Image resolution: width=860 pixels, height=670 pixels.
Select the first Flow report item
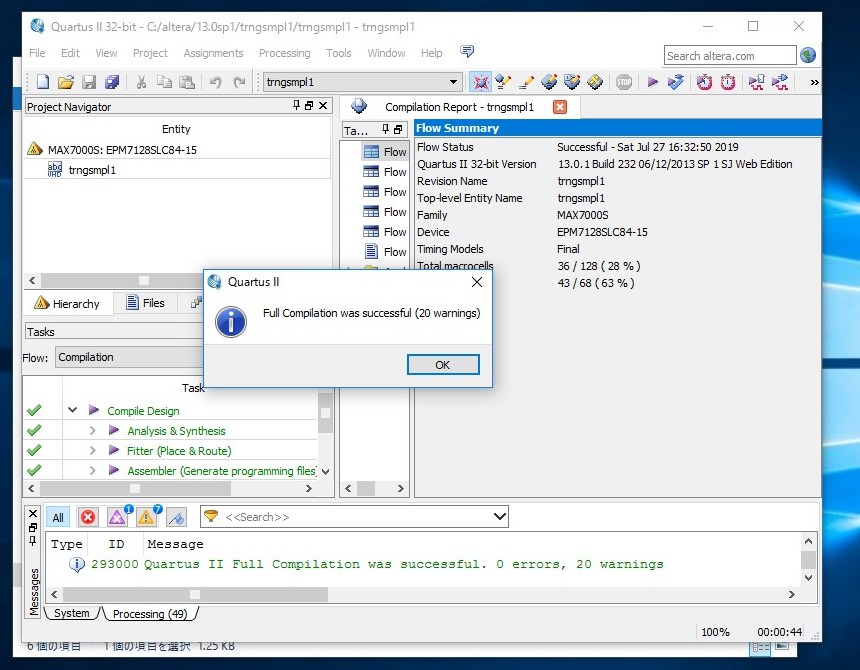click(x=384, y=152)
